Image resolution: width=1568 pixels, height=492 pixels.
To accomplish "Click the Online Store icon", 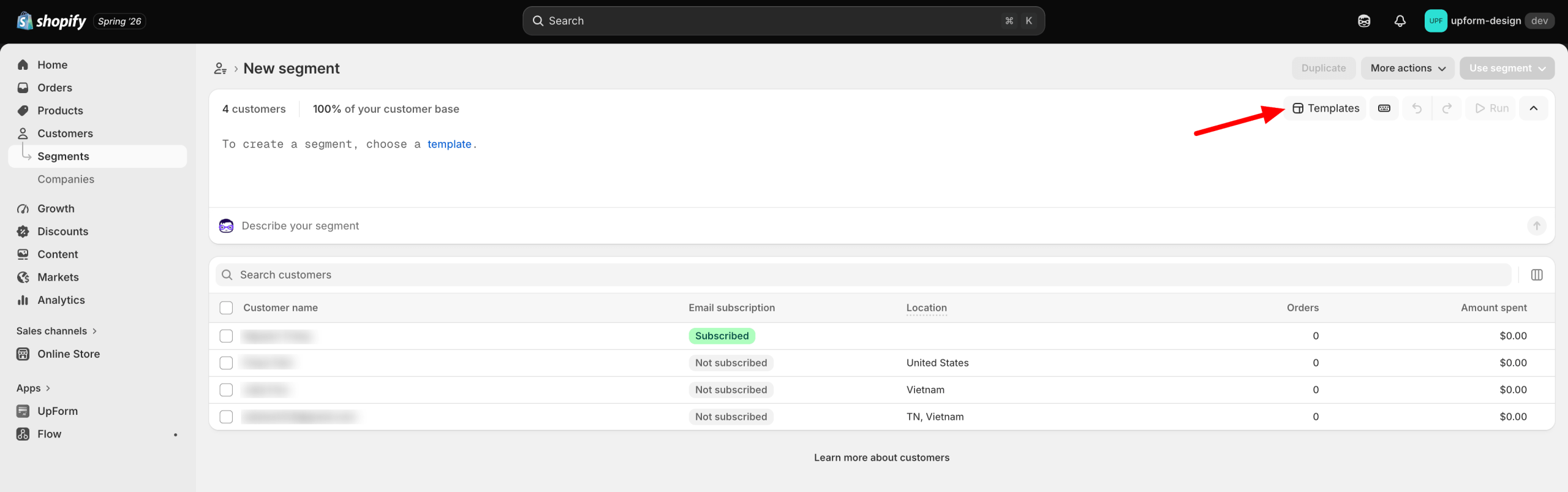I will click(x=23, y=354).
